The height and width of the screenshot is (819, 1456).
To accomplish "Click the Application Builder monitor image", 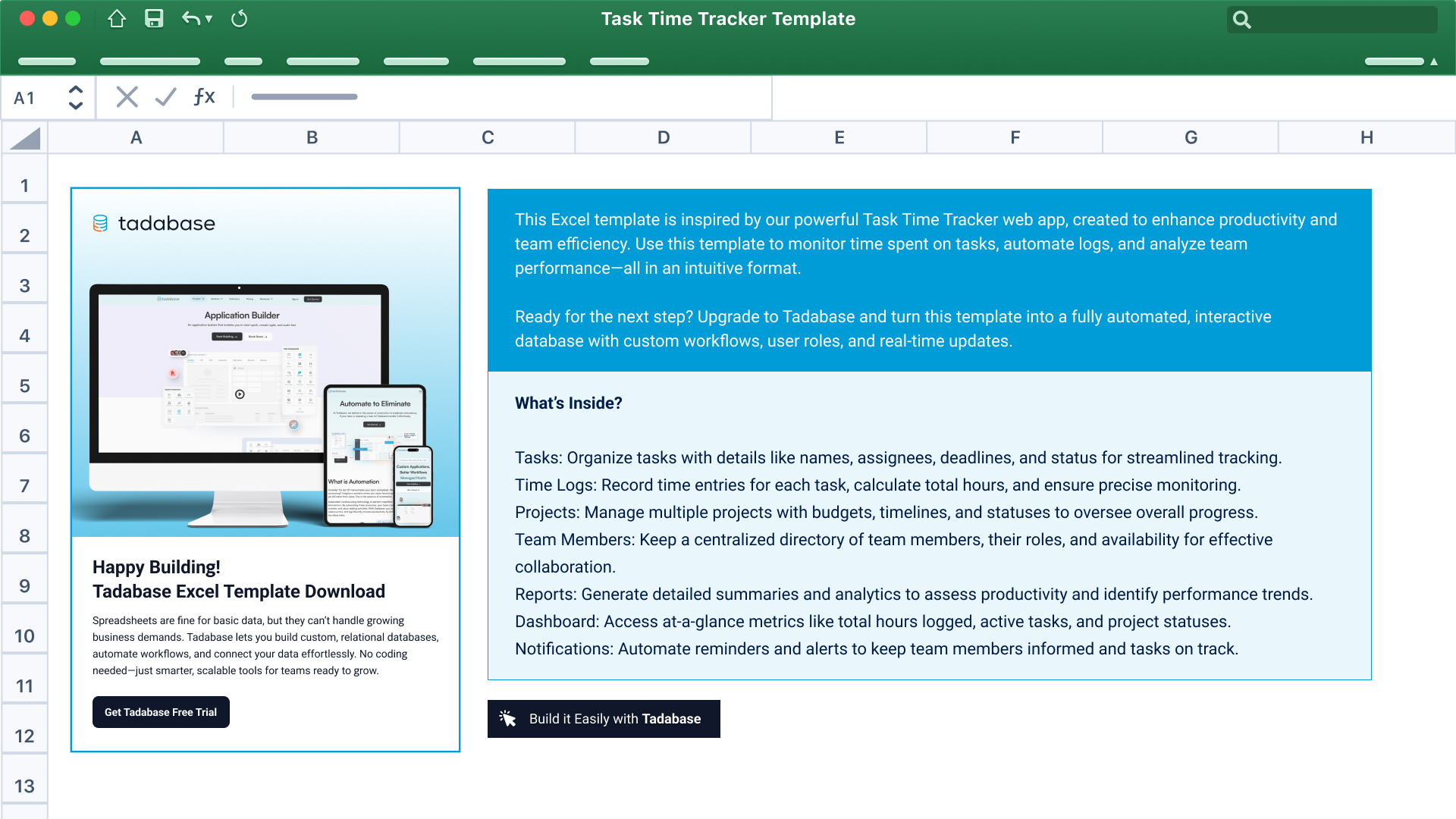I will coord(239,405).
